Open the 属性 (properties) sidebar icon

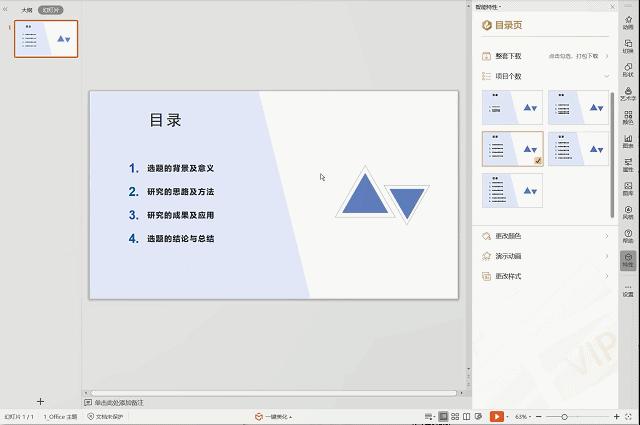pyautogui.click(x=628, y=165)
